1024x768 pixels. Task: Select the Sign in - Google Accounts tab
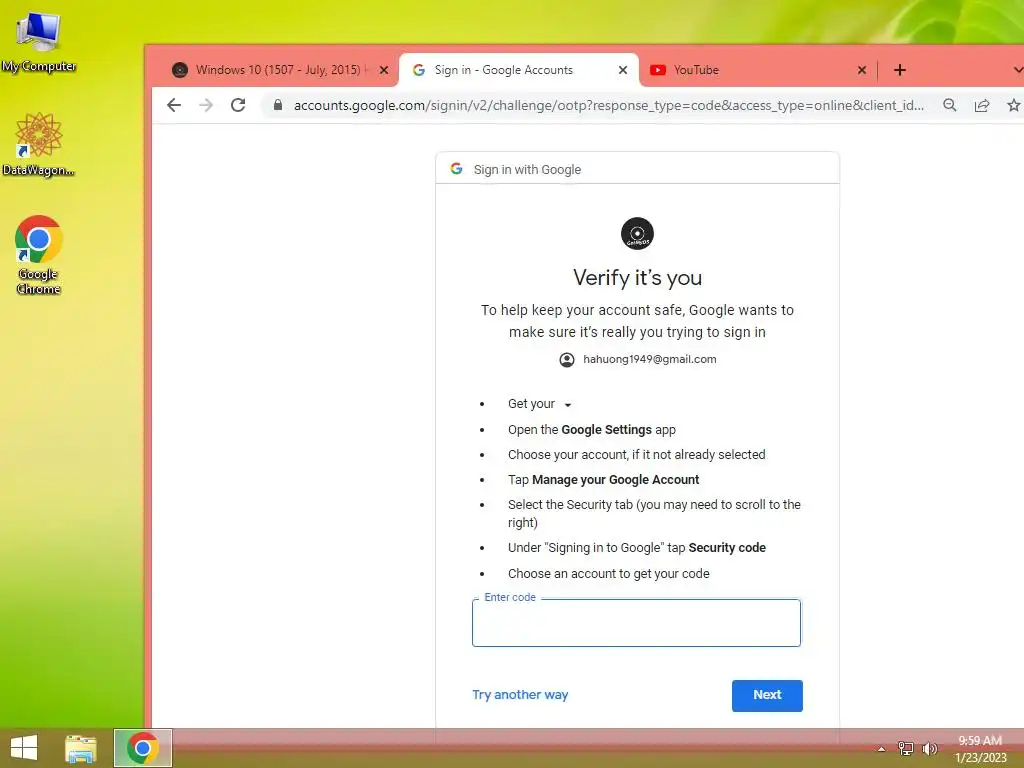tap(519, 70)
